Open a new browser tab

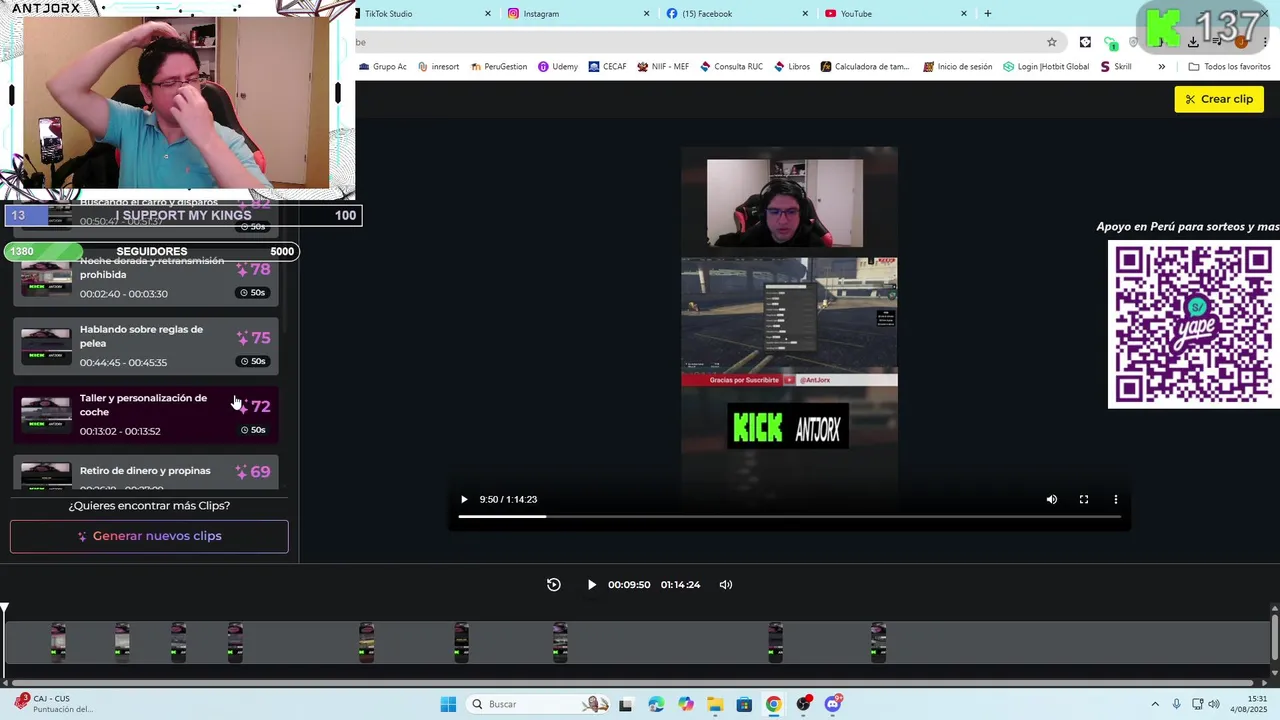click(x=988, y=14)
